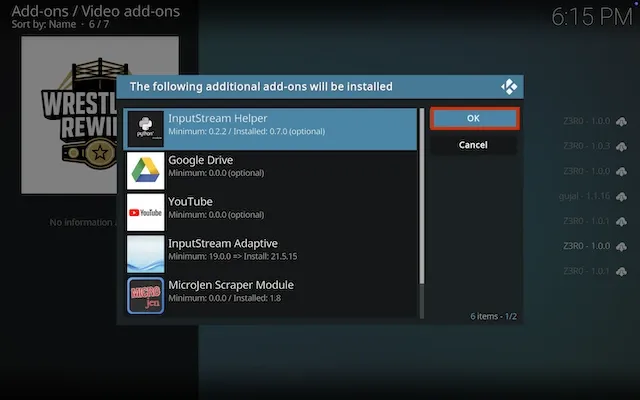Click cloud icon next to Z3R0 - 1.0.3

pos(622,146)
